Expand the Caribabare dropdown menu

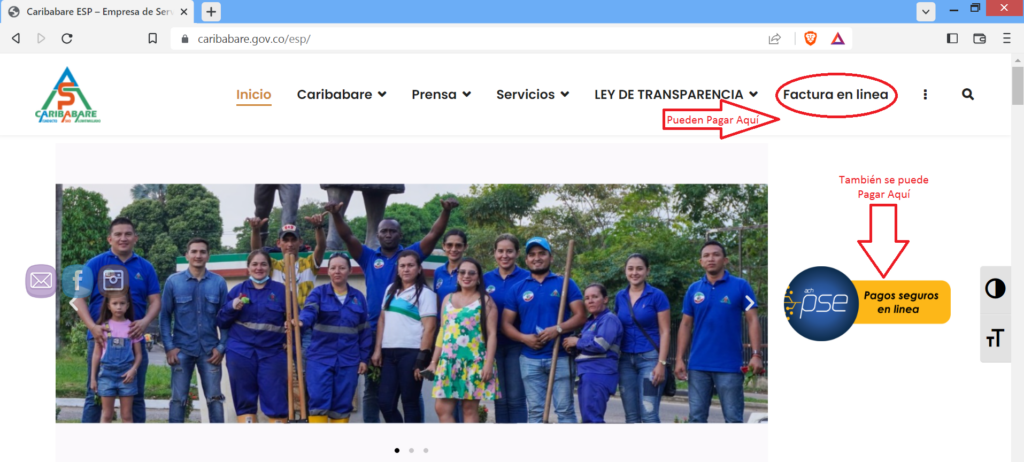point(341,95)
